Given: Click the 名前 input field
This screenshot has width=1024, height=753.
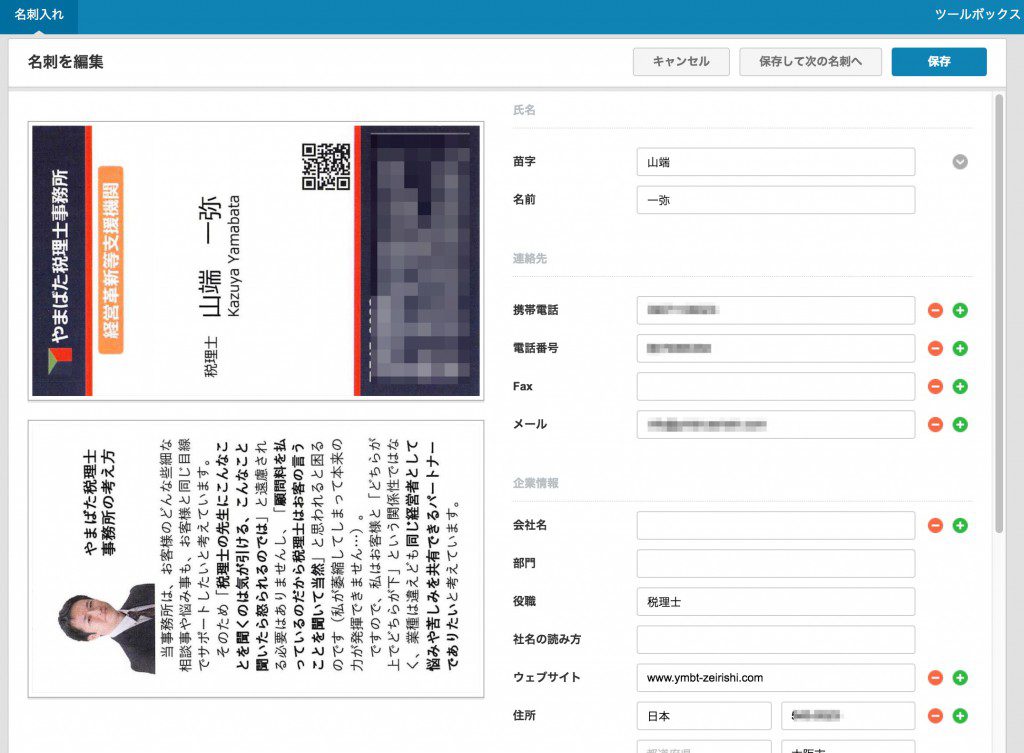Looking at the screenshot, I should pos(776,200).
